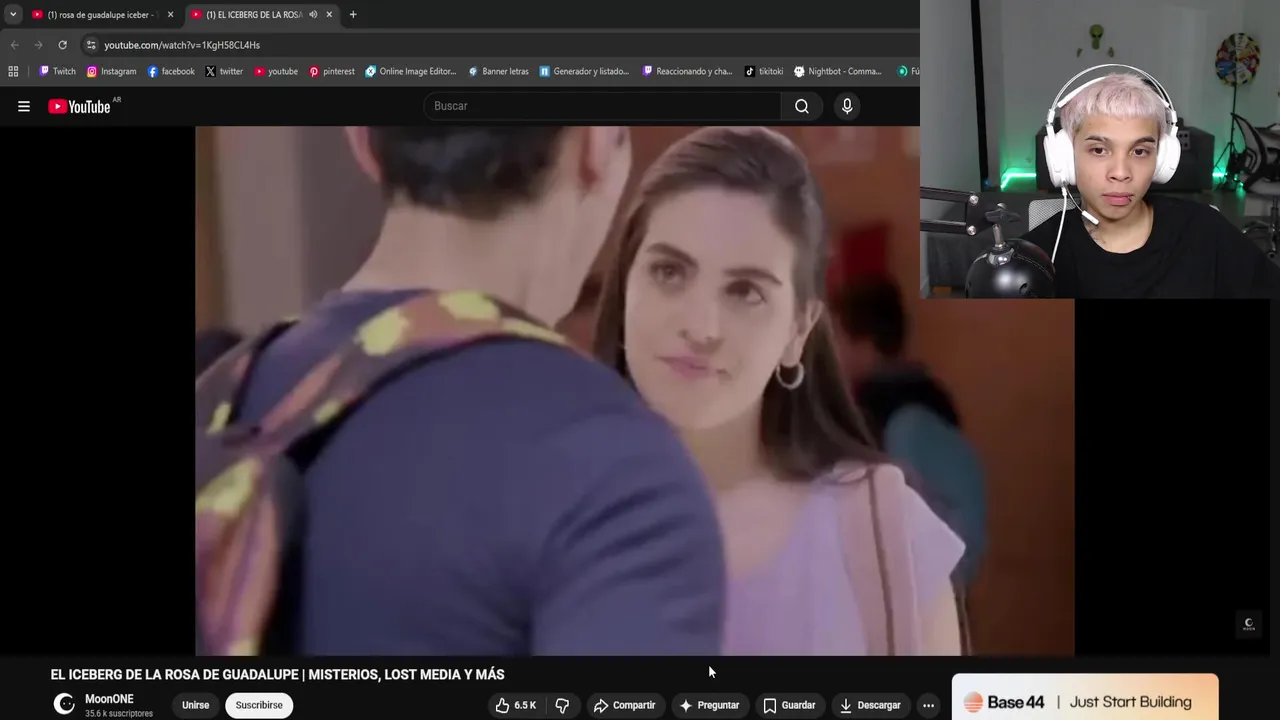
Task: Open the tikitoki bookmark
Action: click(x=764, y=71)
